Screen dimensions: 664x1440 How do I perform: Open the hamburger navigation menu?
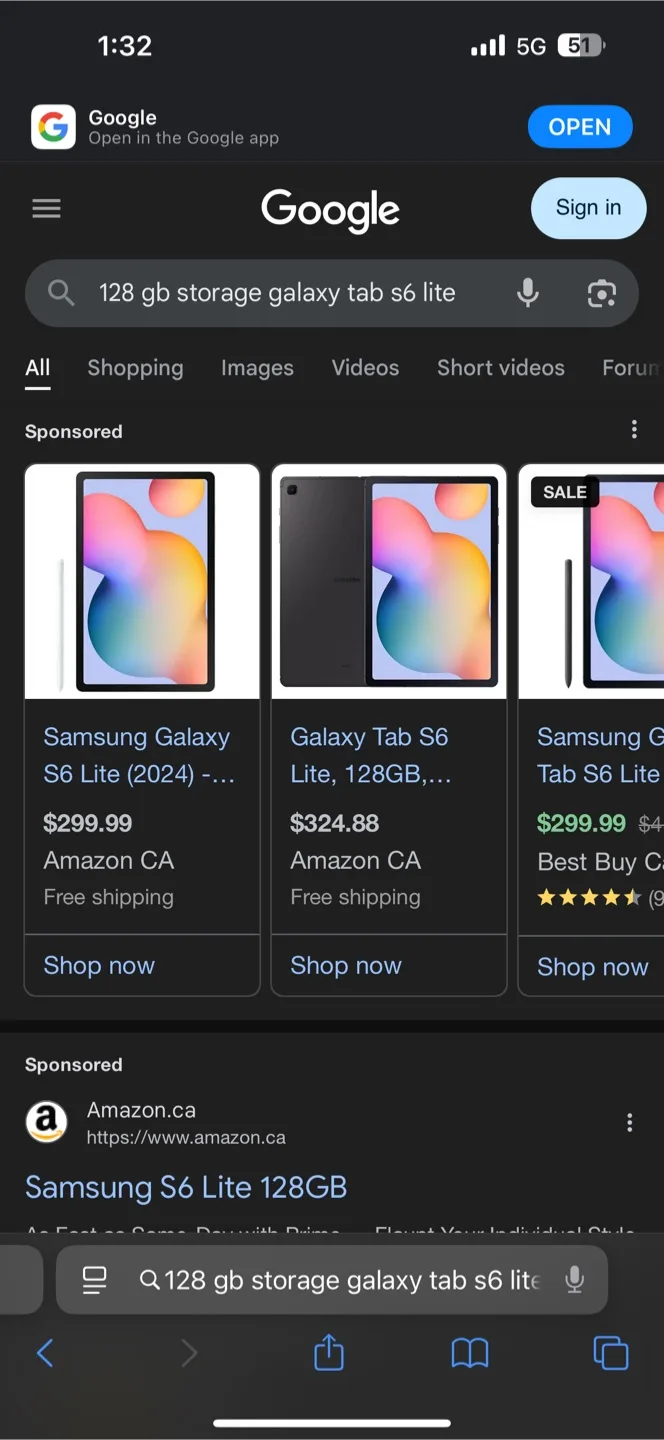(x=46, y=208)
